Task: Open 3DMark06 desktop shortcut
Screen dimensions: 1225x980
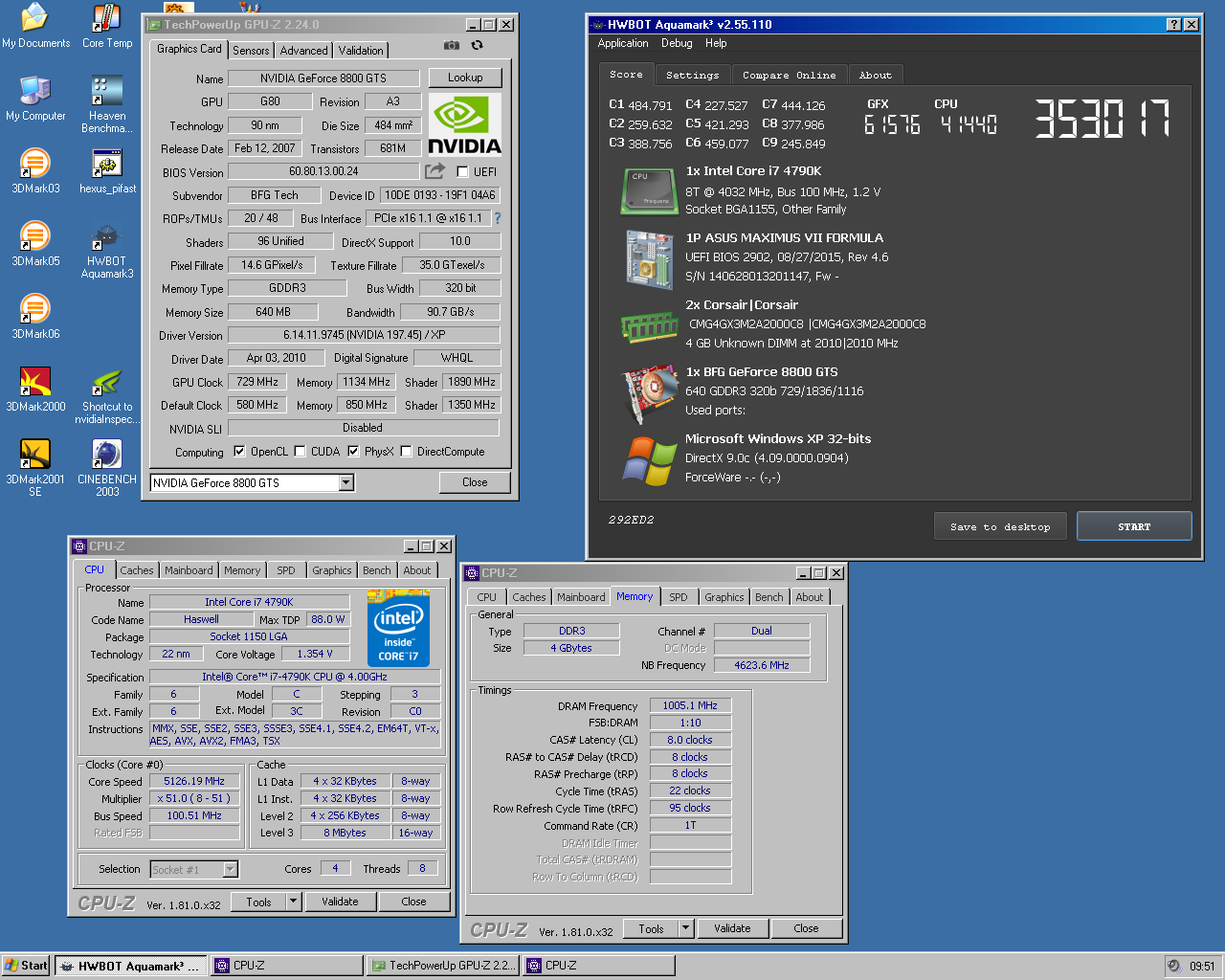Action: pyautogui.click(x=35, y=317)
